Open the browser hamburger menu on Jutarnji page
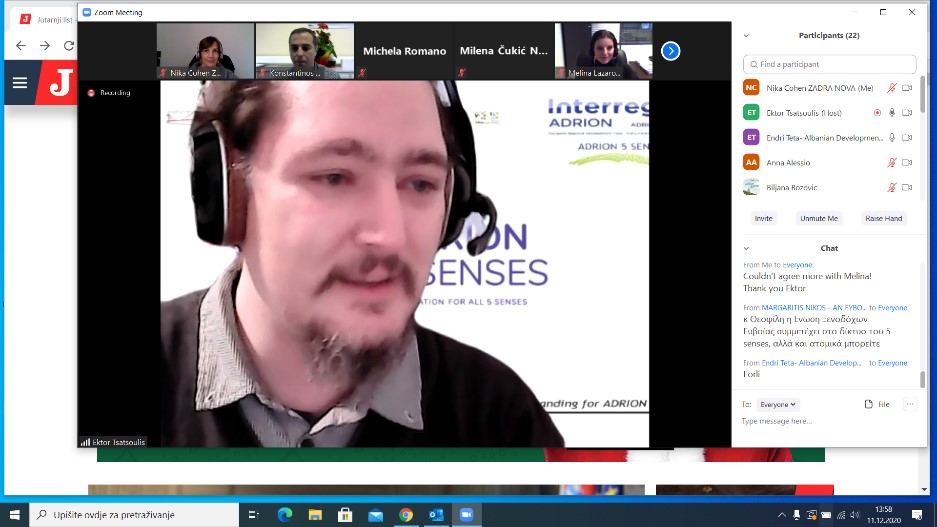Viewport: 937px width, 527px height. click(x=20, y=82)
